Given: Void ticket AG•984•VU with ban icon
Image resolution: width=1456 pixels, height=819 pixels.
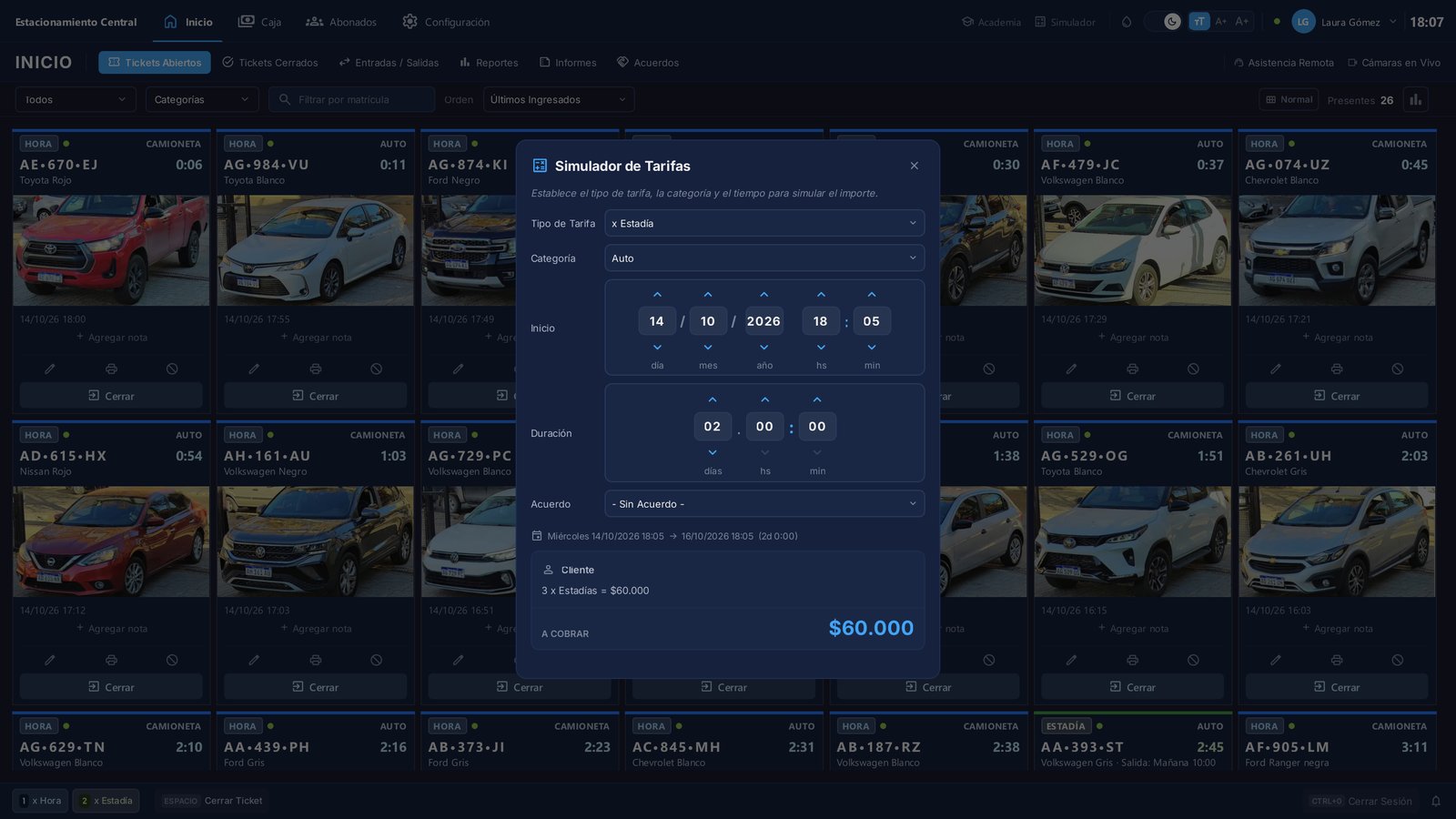Looking at the screenshot, I should (376, 369).
